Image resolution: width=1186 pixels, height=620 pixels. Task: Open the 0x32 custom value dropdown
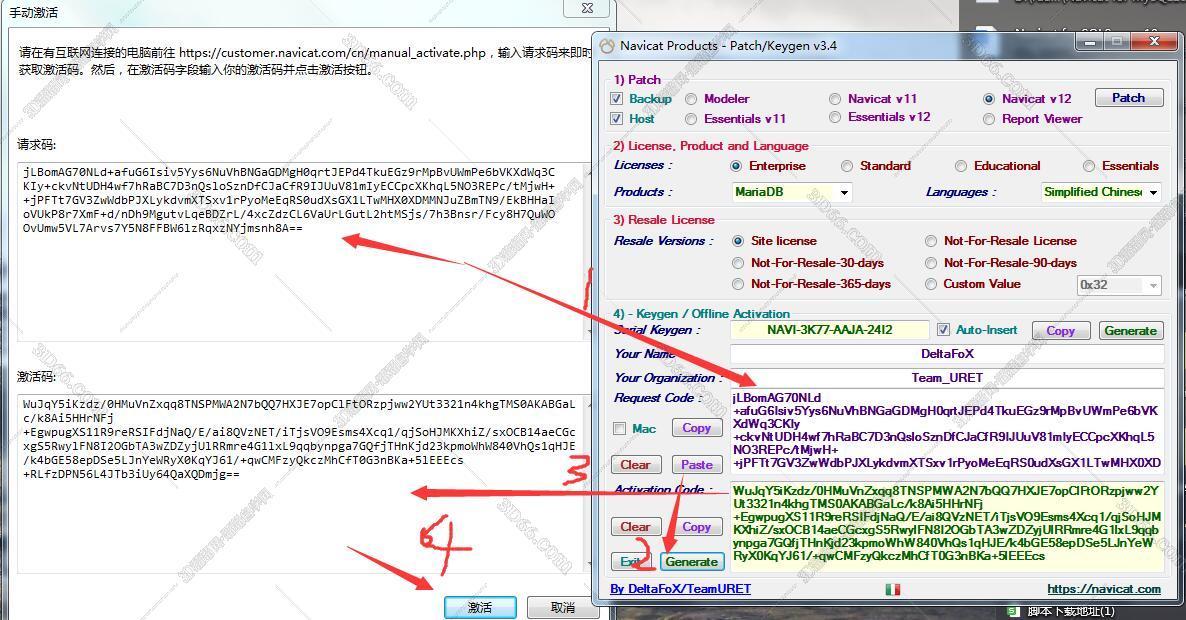pyautogui.click(x=1119, y=285)
